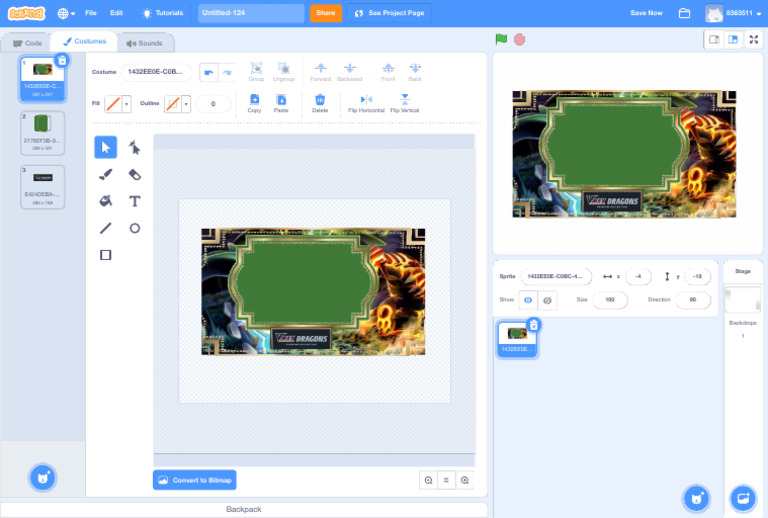Bring selection to Front
Image resolution: width=768 pixels, height=518 pixels.
pyautogui.click(x=388, y=71)
